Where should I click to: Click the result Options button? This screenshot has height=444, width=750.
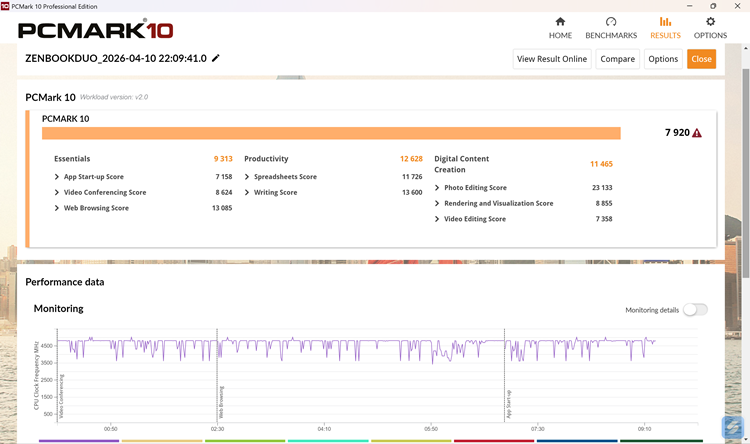click(663, 59)
